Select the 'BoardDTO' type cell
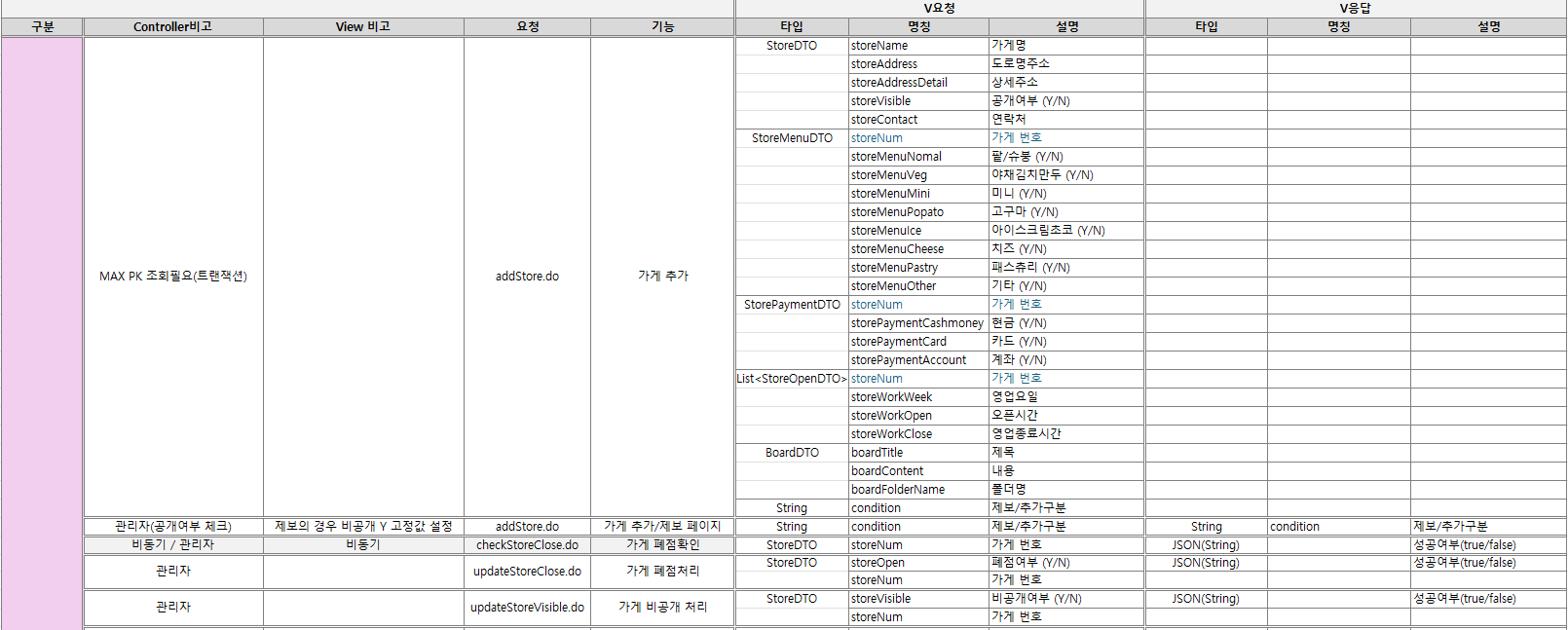 [792, 453]
